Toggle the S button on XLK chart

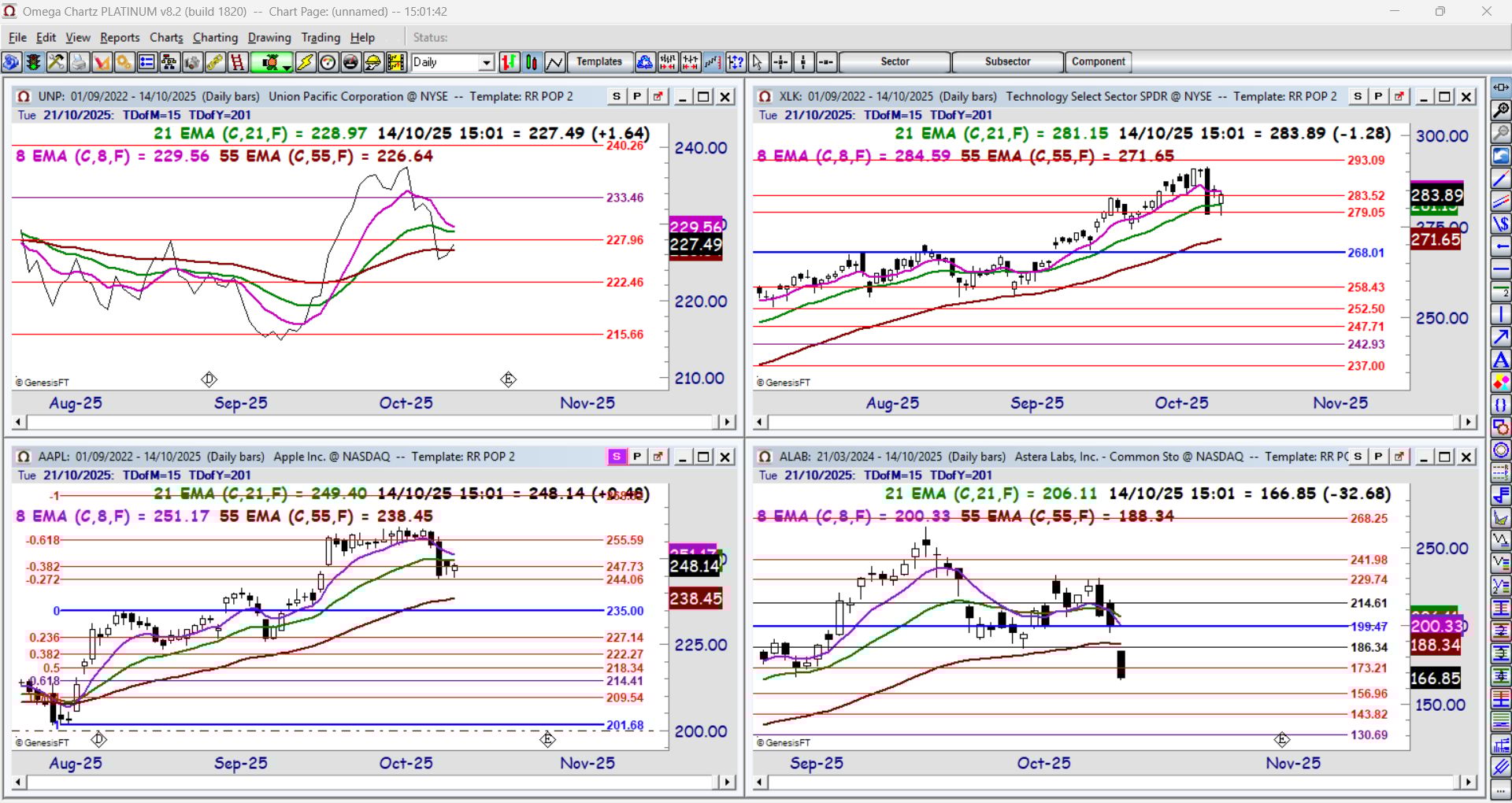click(x=1358, y=96)
